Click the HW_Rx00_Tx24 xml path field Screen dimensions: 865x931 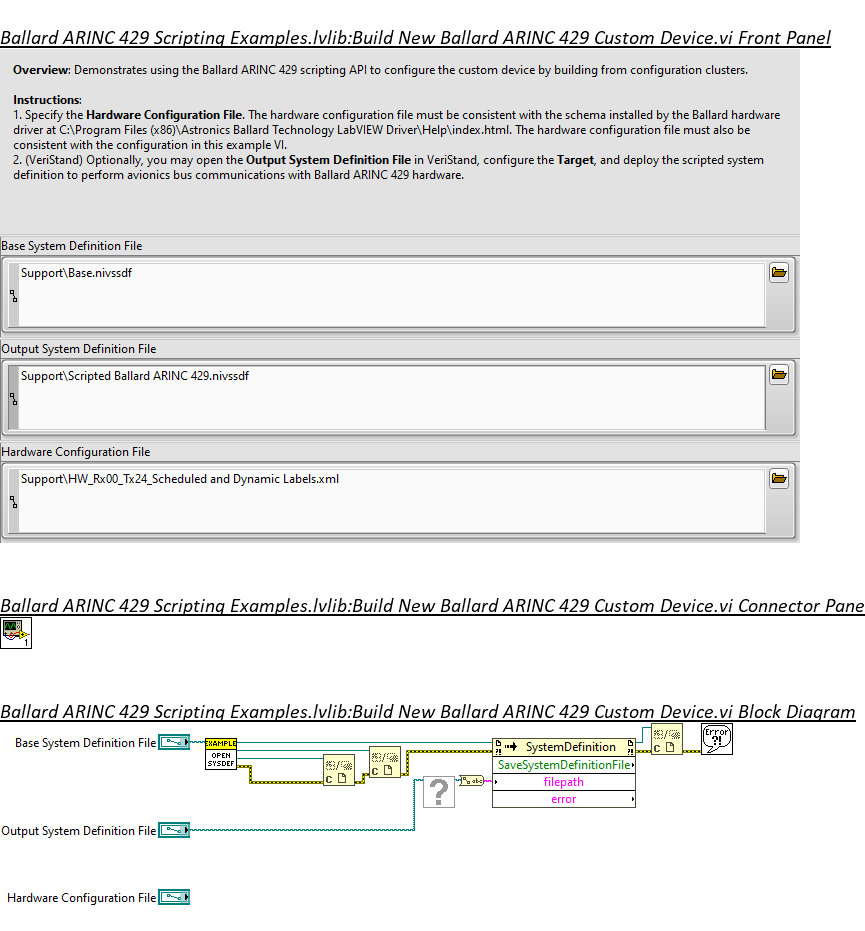pyautogui.click(x=392, y=501)
